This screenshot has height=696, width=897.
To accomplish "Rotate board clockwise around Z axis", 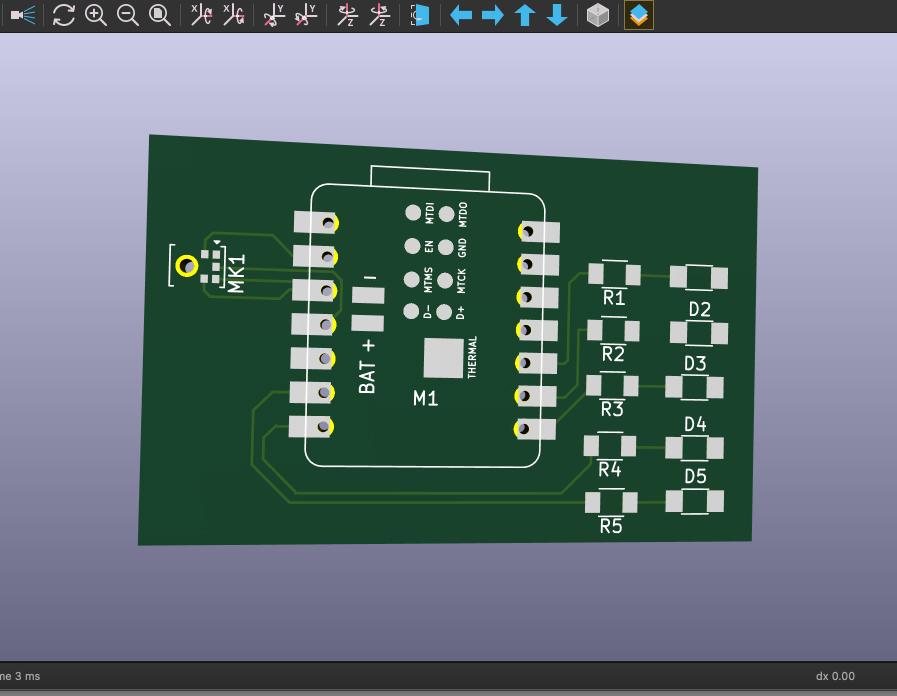I will coord(347,15).
